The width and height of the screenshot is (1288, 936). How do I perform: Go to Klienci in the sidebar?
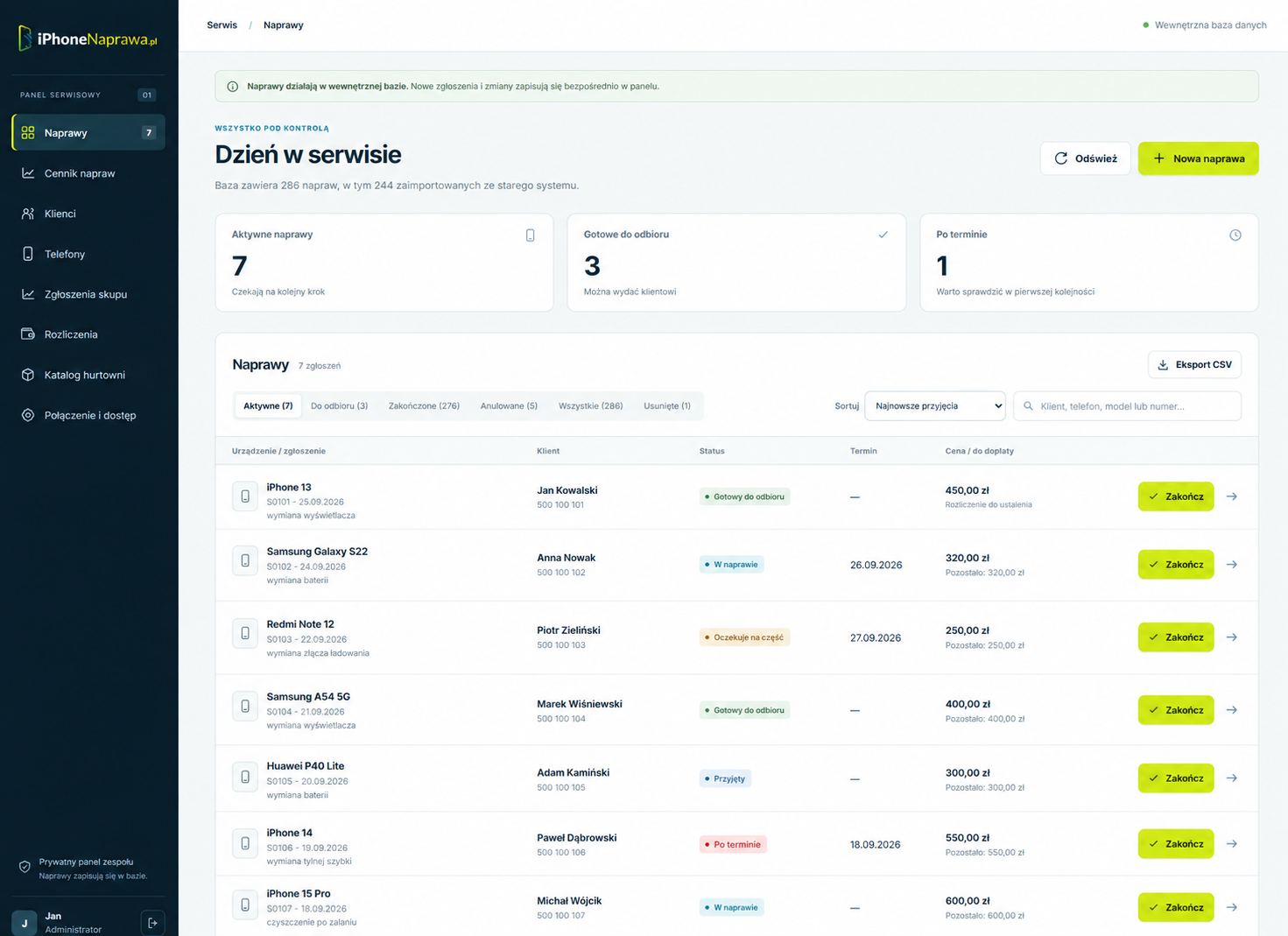(x=88, y=214)
